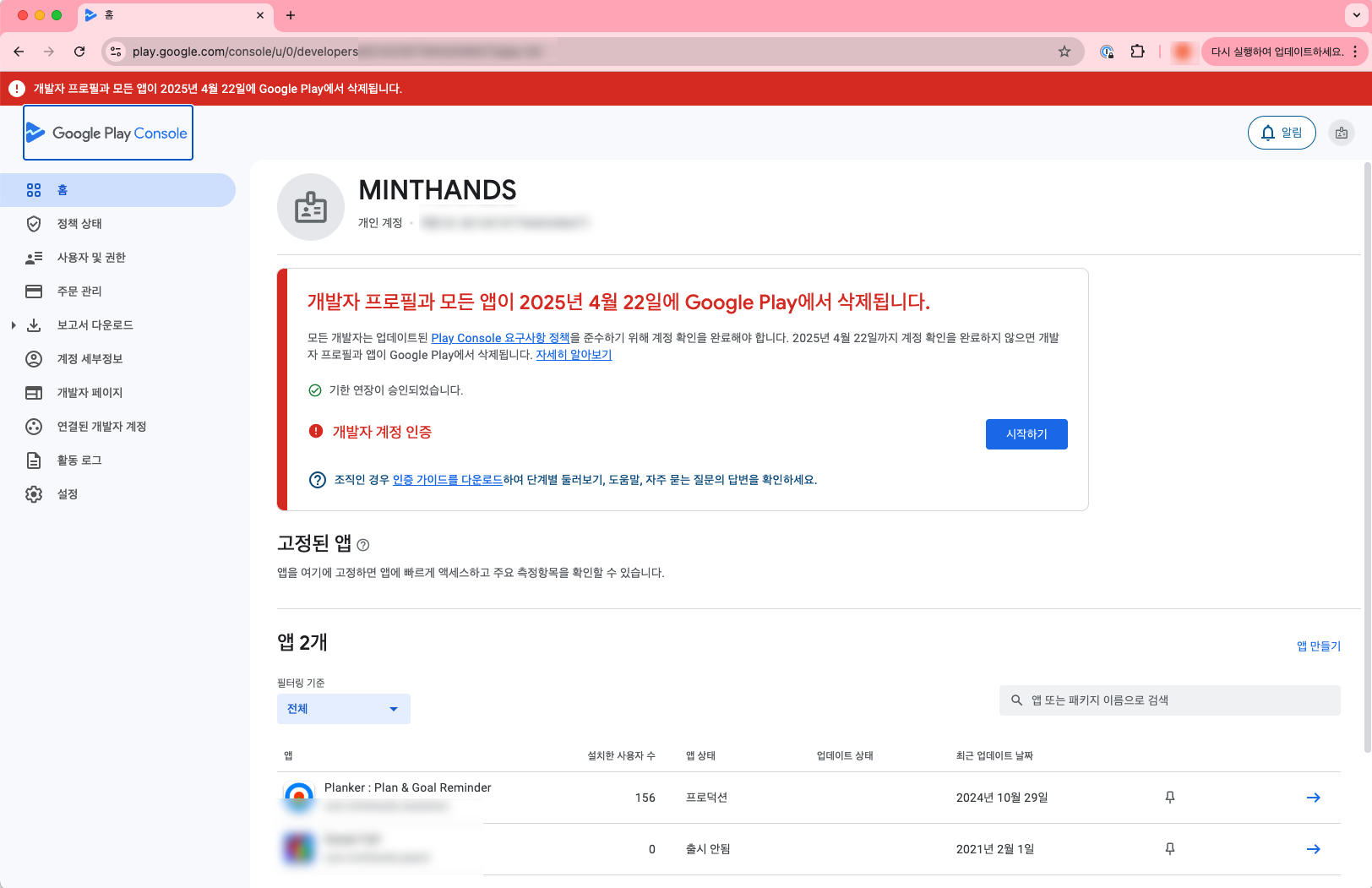Click the question mark icon near 인증 가이드
Screen dimensions: 1372x888
click(x=318, y=480)
